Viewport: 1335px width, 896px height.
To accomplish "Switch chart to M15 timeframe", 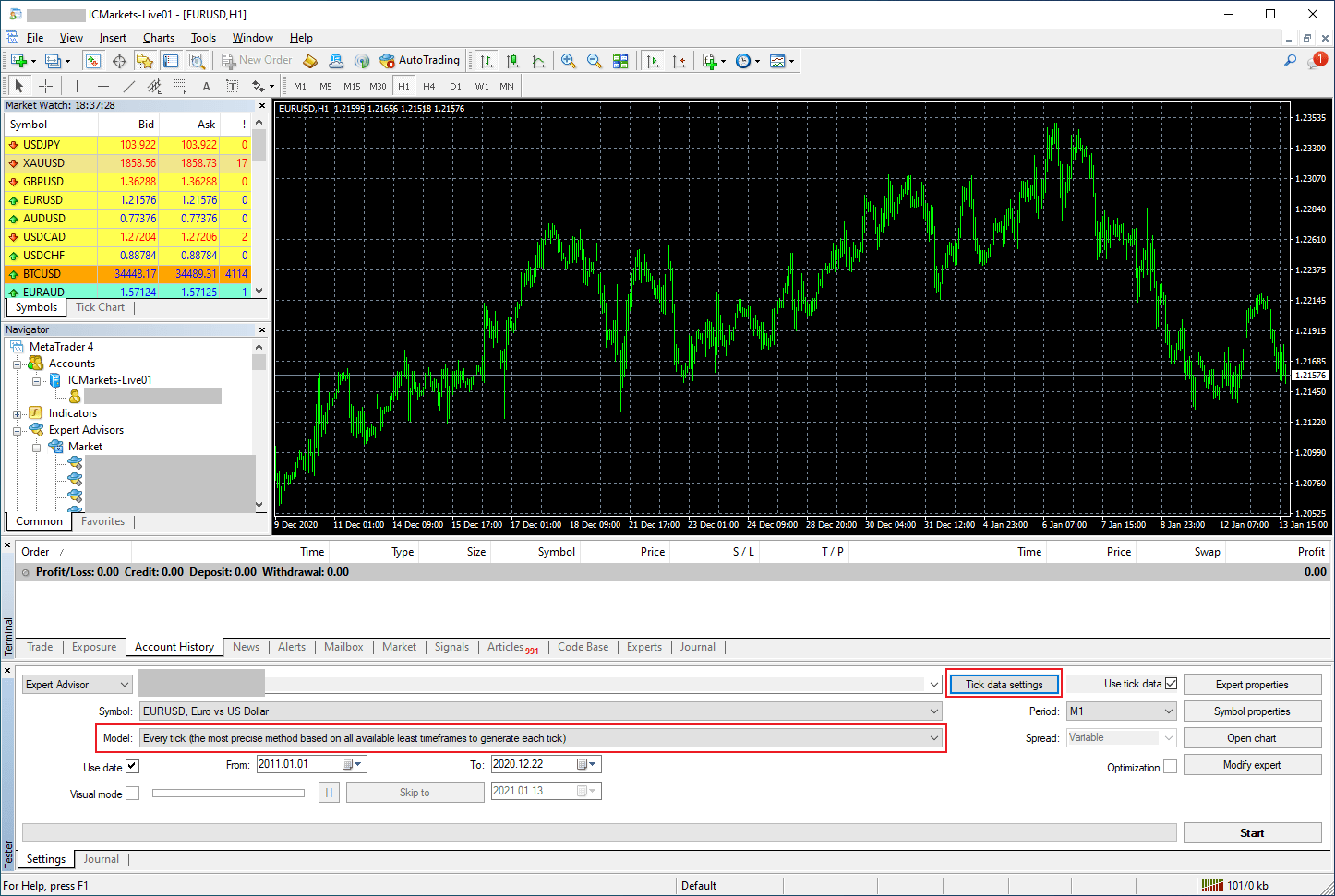I will click(x=352, y=86).
